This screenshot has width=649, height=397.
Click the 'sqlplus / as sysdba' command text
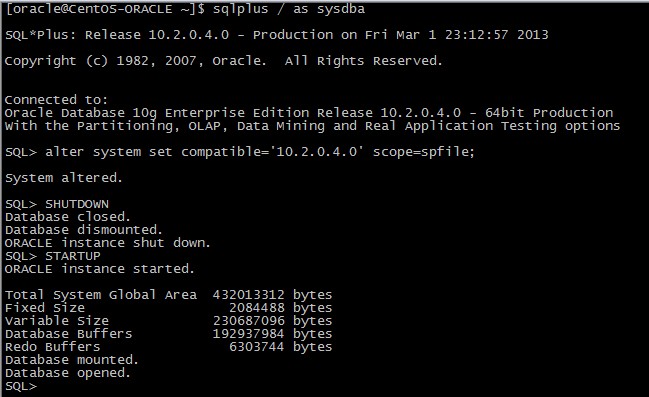pos(288,9)
